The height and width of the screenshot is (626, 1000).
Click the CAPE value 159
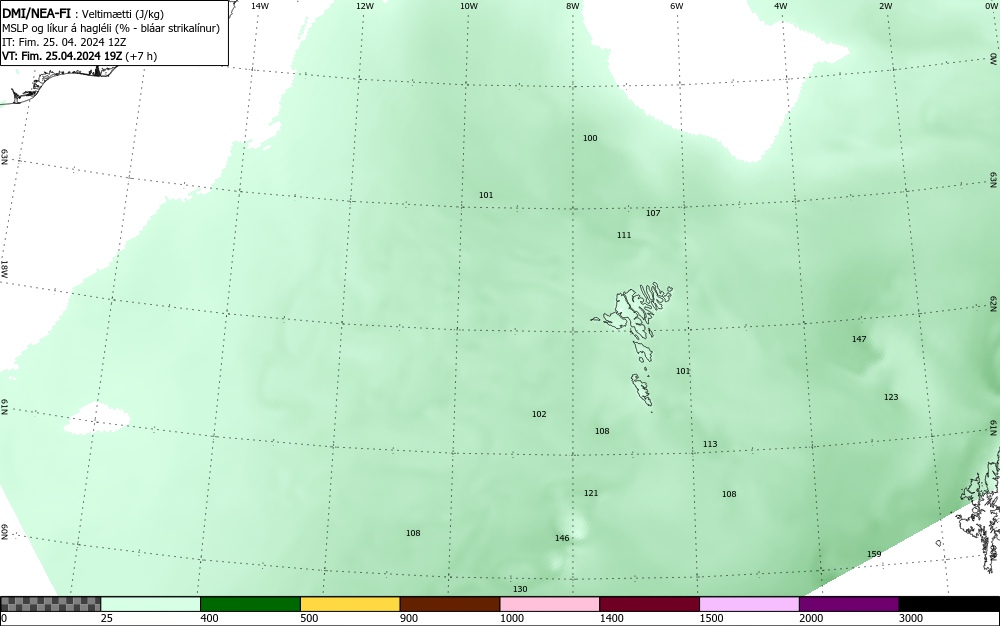click(874, 554)
